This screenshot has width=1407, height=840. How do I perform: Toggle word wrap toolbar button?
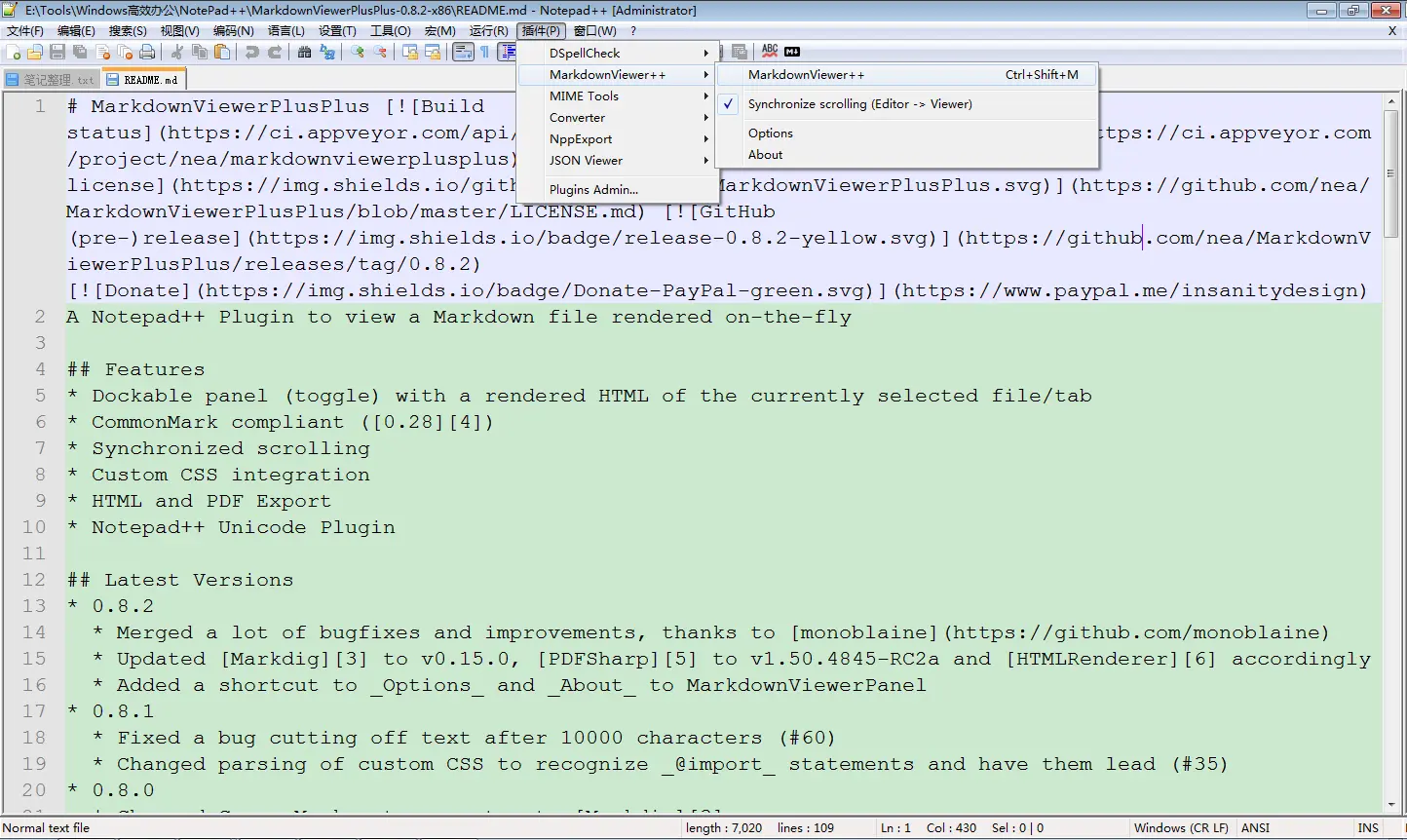tap(463, 52)
